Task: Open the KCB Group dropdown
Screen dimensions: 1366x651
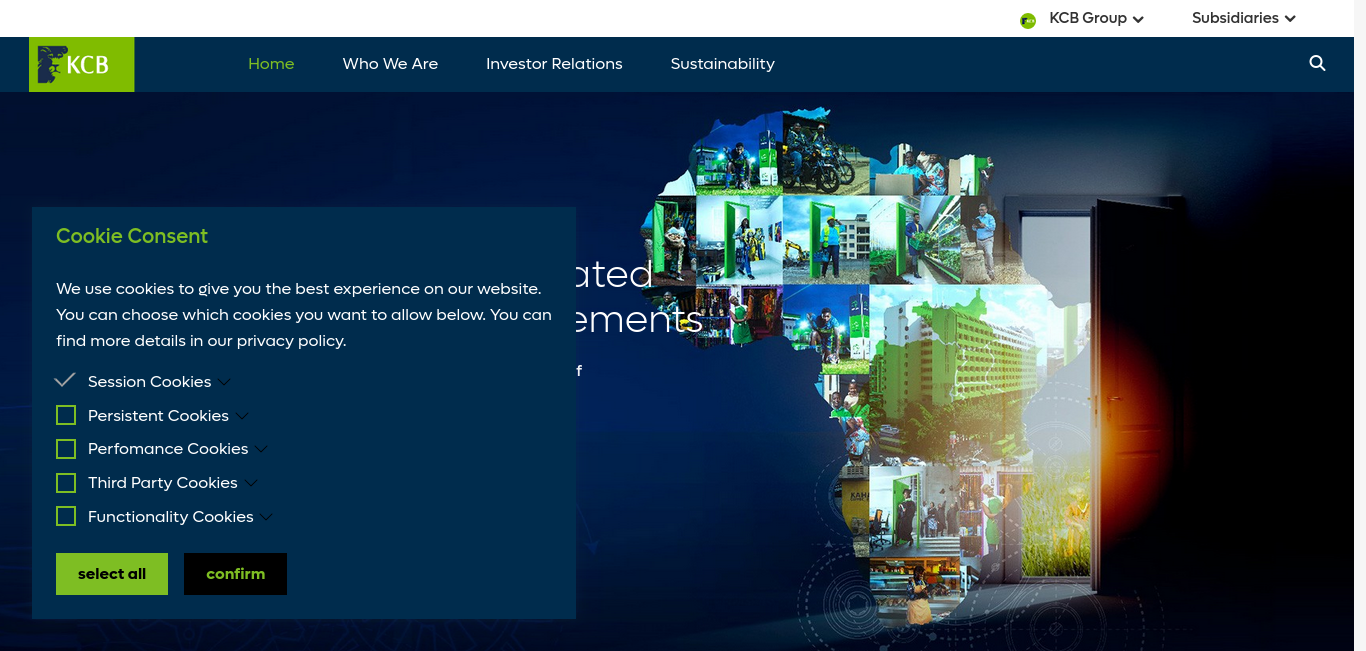Action: [1095, 18]
